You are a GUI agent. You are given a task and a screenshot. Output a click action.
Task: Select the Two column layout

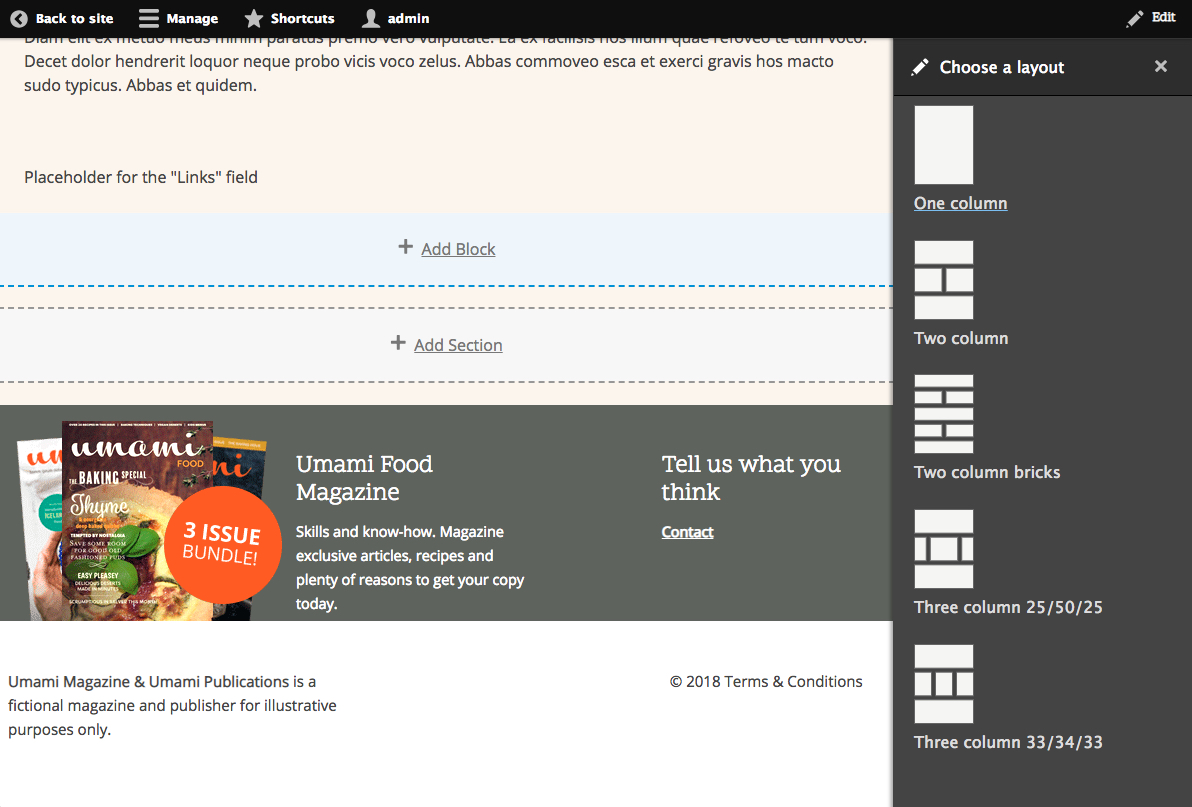tap(960, 337)
